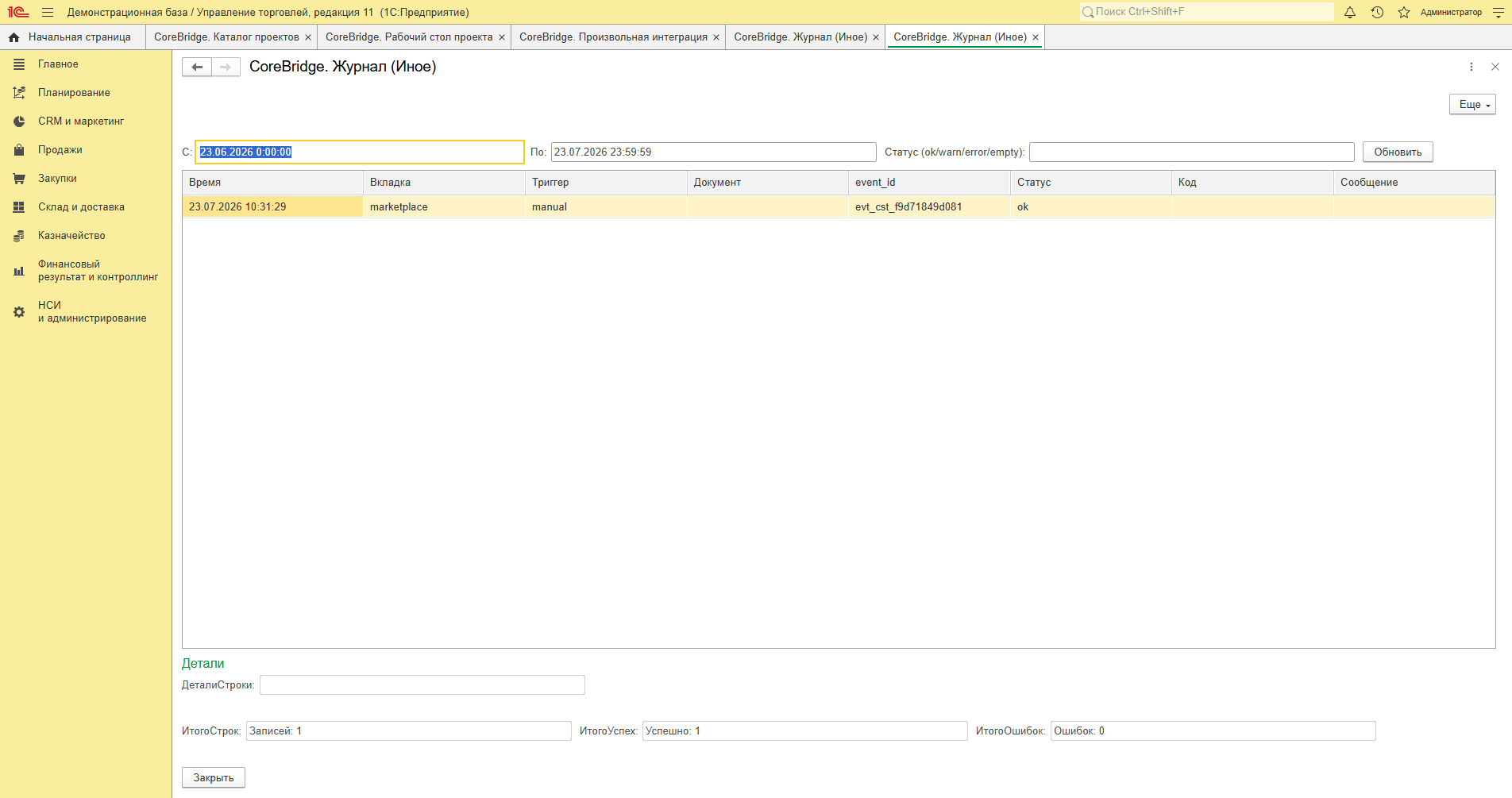Sort by the Вкладка column header

(x=444, y=183)
